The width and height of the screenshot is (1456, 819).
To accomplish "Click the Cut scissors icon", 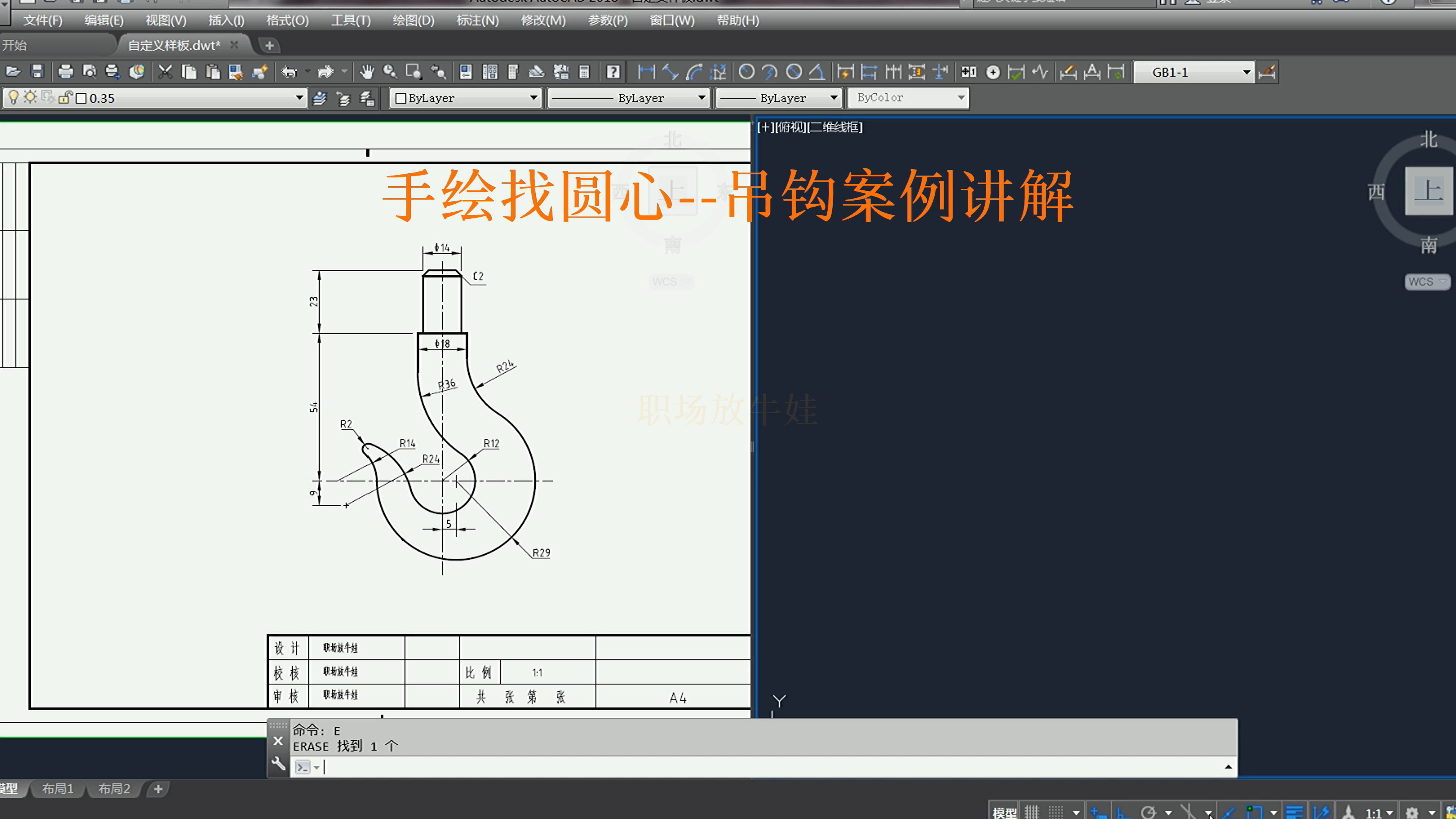I will pyautogui.click(x=165, y=72).
